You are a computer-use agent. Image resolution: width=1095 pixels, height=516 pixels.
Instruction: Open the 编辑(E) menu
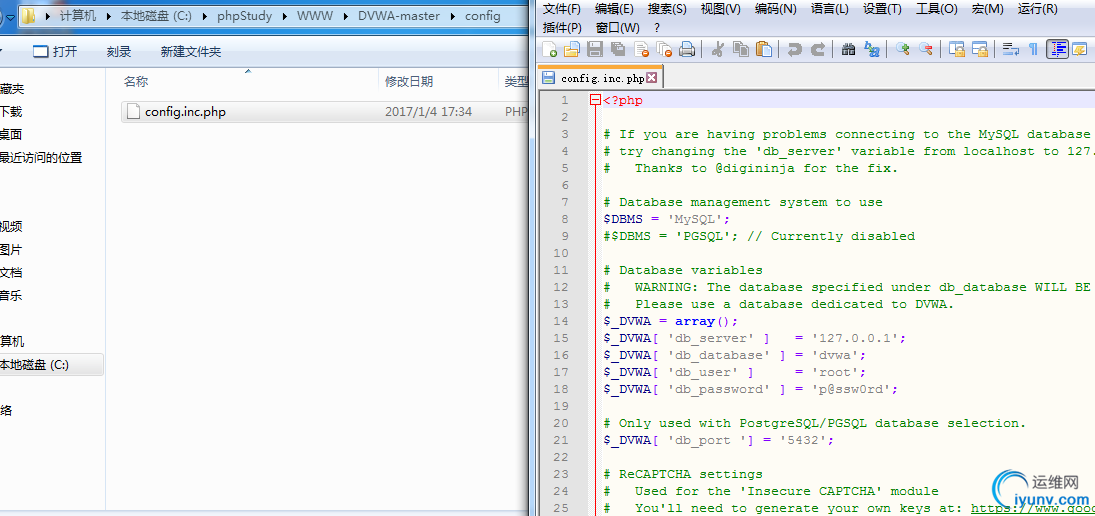click(x=614, y=9)
